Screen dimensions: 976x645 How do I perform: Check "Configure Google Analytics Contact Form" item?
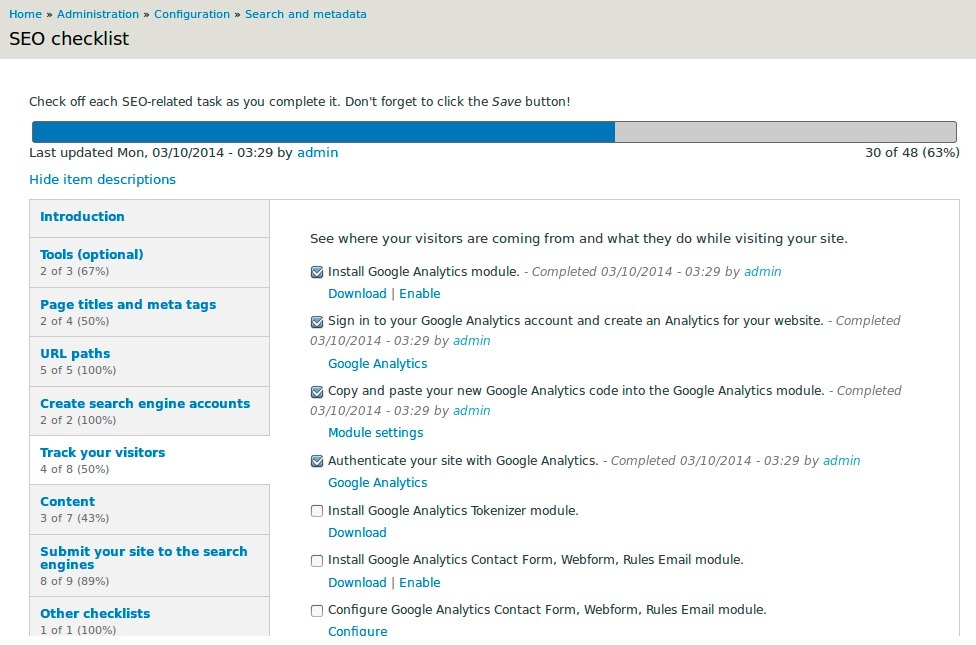point(316,610)
